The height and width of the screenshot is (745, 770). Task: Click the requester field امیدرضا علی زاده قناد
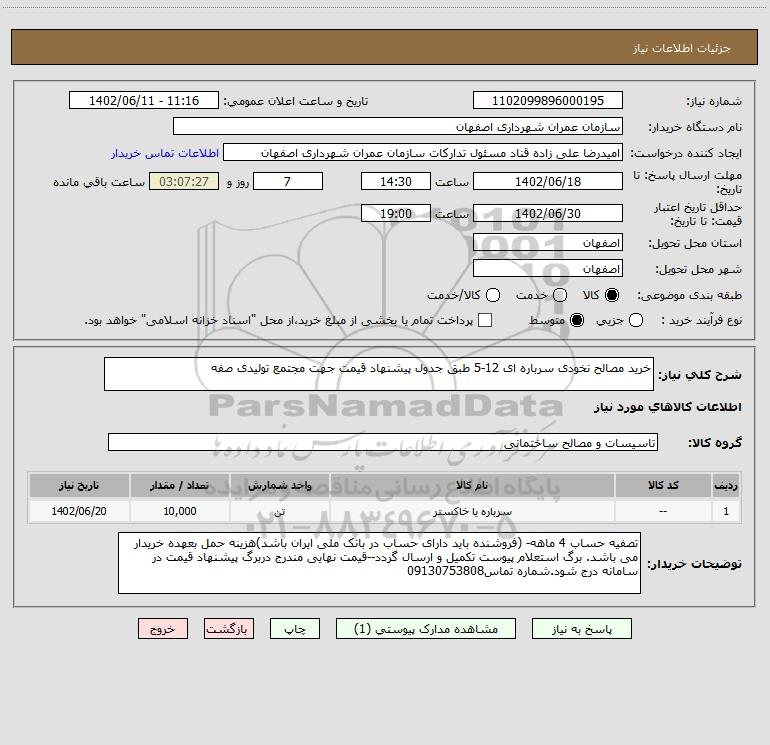pos(423,152)
